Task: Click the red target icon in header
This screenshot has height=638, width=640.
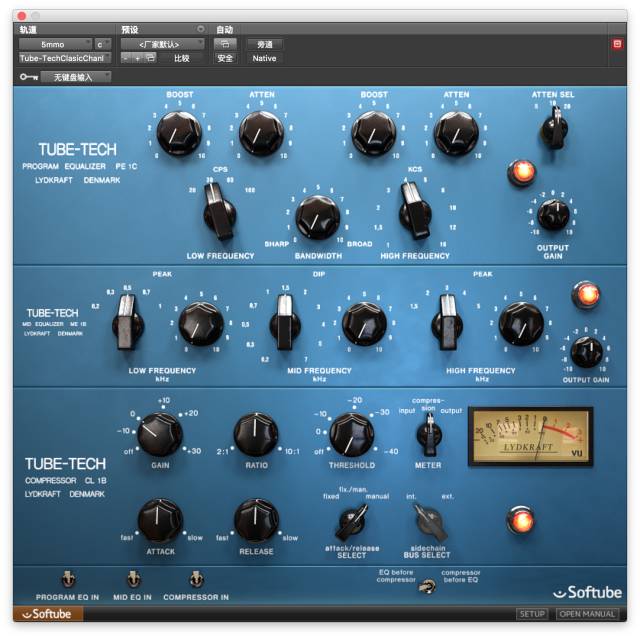Action: click(617, 44)
